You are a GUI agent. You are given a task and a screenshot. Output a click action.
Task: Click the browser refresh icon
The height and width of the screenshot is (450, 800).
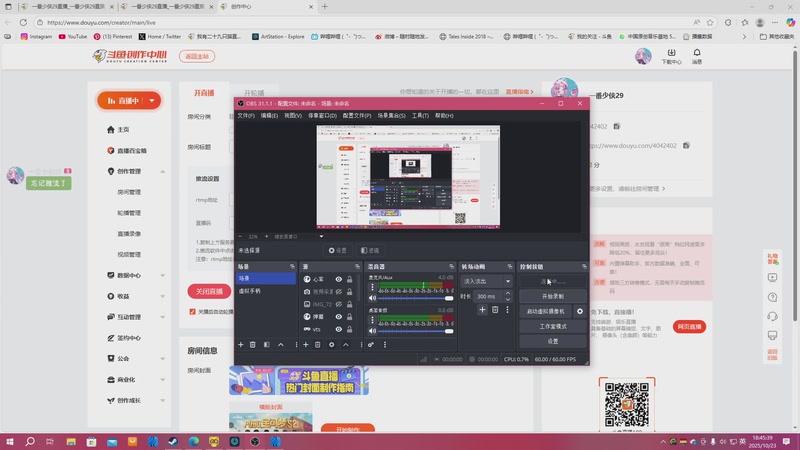coord(23,22)
